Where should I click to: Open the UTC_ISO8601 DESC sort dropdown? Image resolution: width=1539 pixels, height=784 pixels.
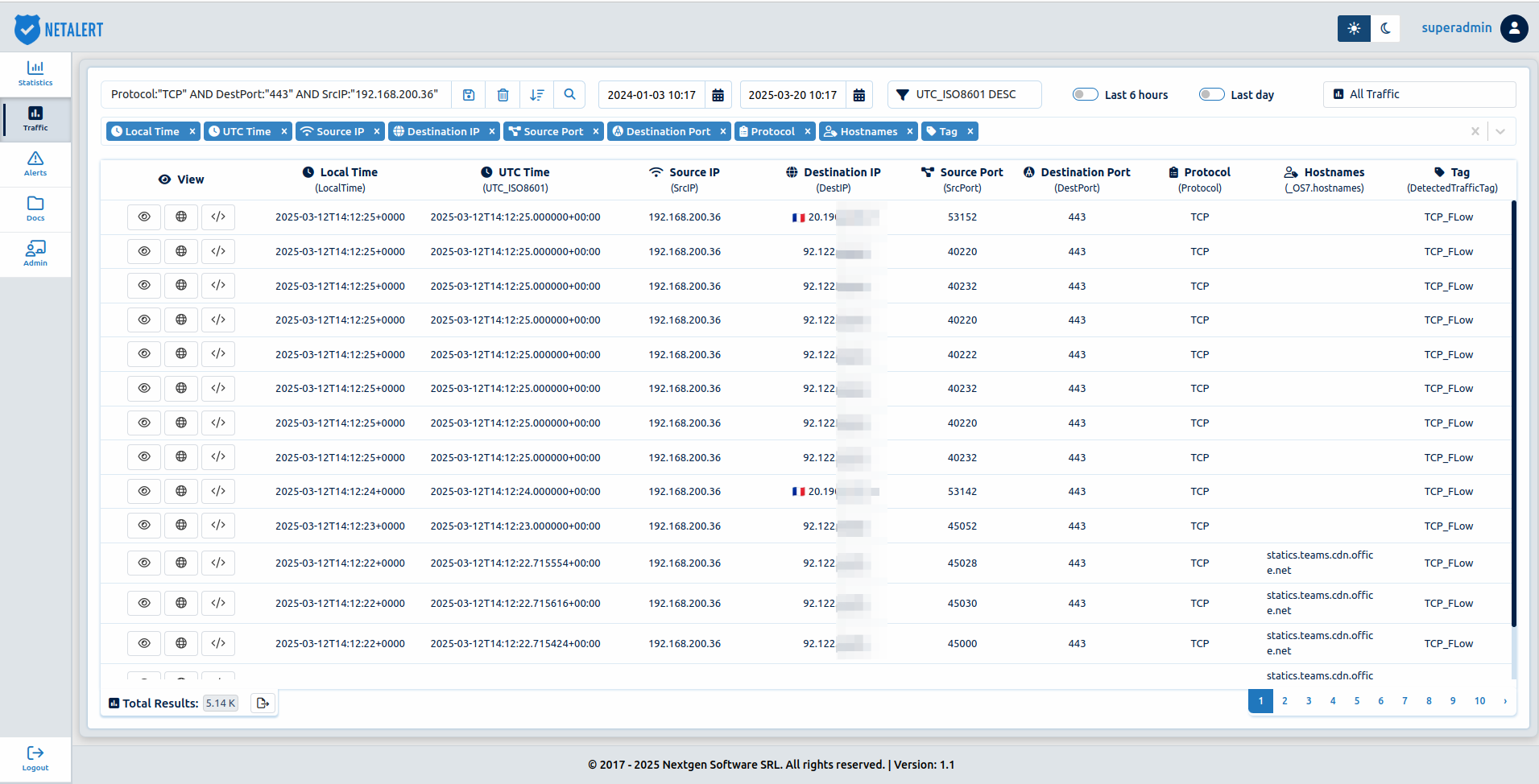(x=965, y=94)
